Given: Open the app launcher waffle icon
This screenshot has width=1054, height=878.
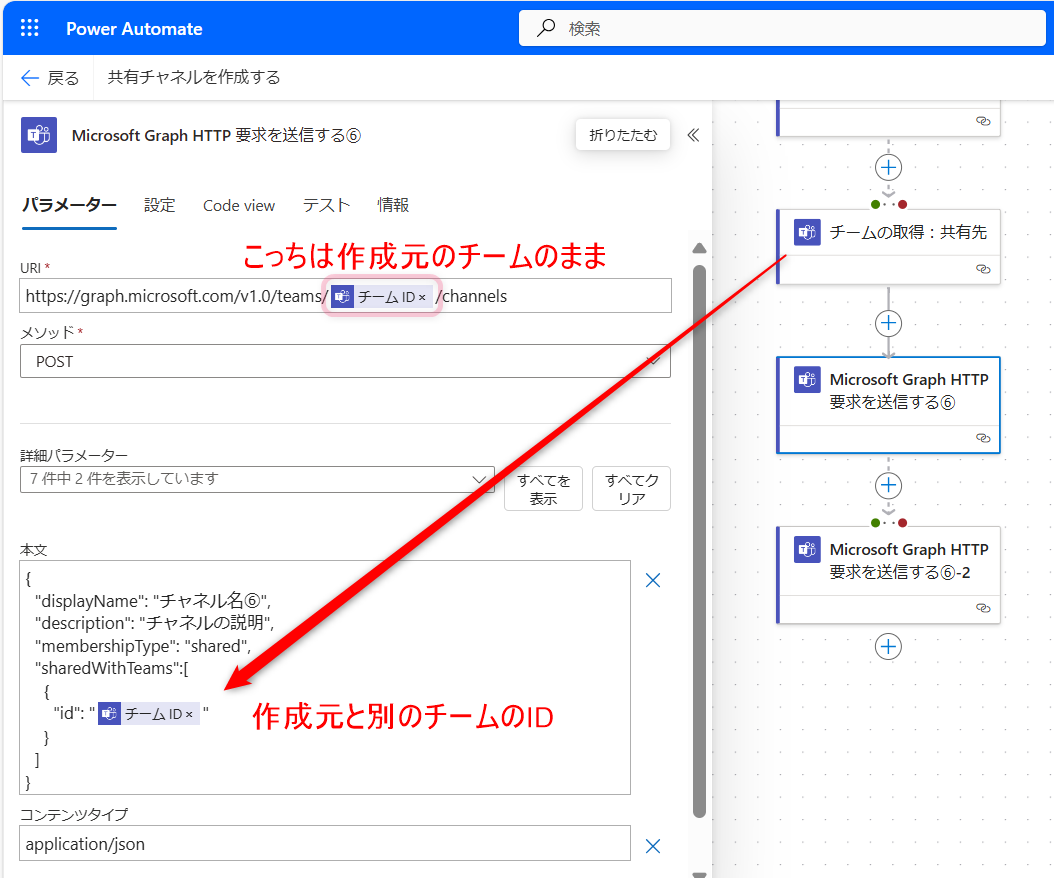Looking at the screenshot, I should point(30,28).
